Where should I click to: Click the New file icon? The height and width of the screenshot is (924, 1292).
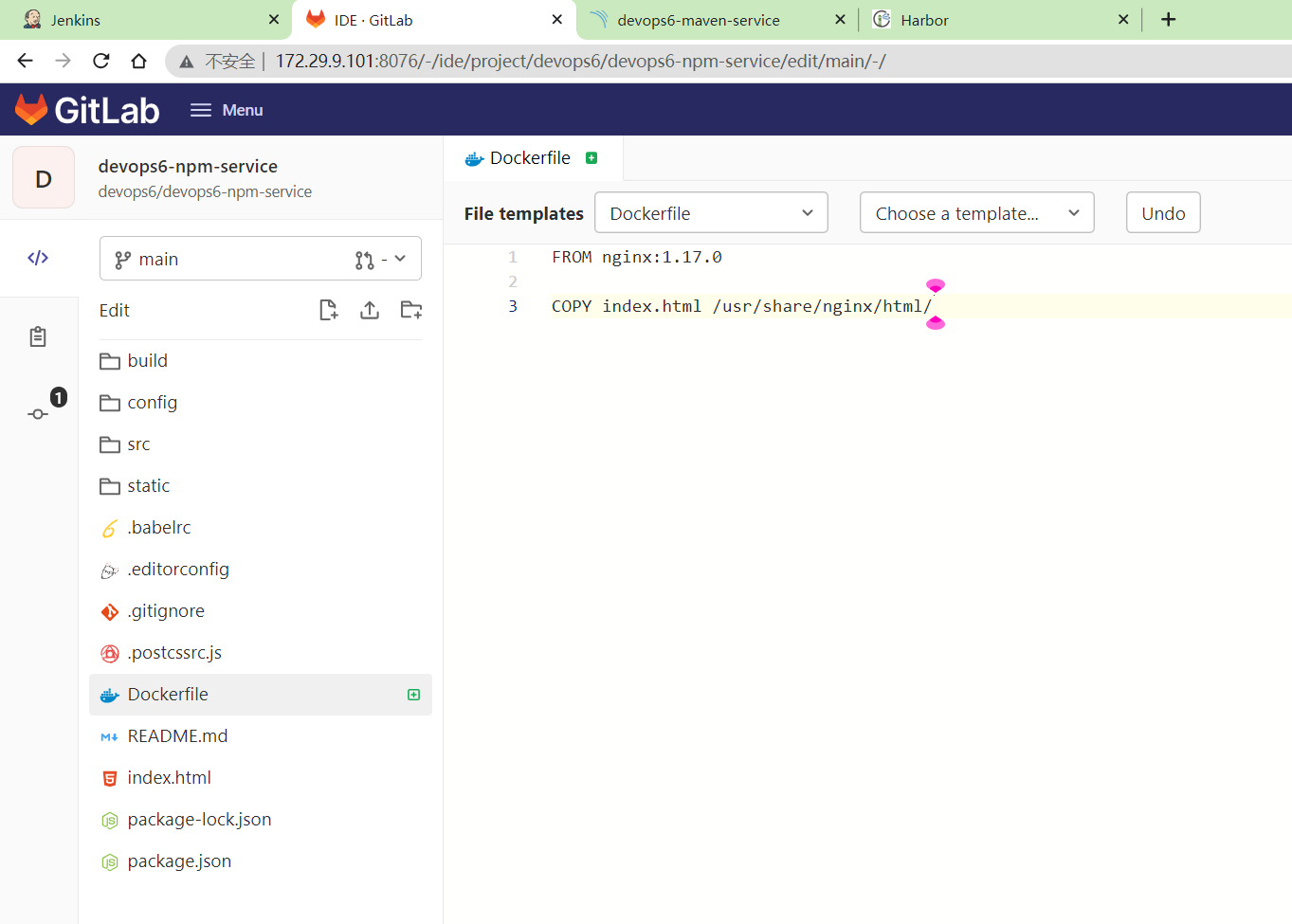[x=329, y=310]
